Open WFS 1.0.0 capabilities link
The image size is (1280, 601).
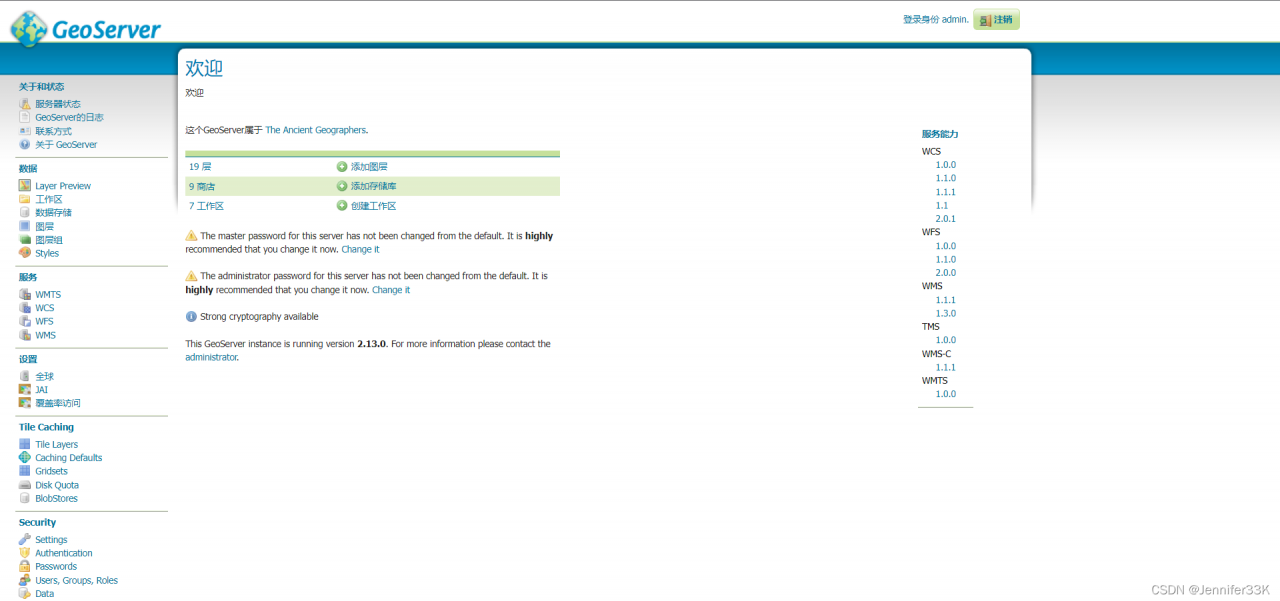tap(946, 246)
